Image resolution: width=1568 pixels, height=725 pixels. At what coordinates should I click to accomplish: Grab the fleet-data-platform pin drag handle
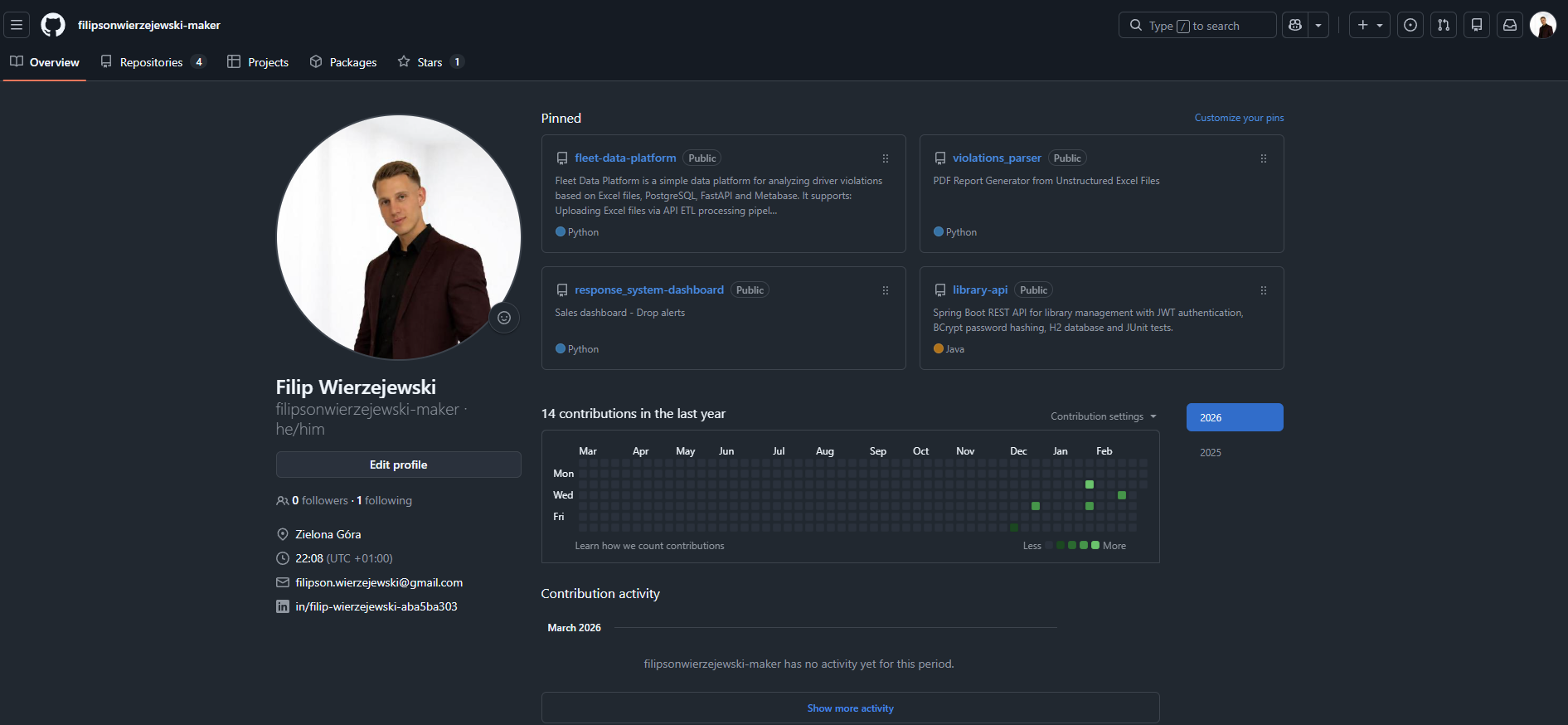click(x=886, y=158)
